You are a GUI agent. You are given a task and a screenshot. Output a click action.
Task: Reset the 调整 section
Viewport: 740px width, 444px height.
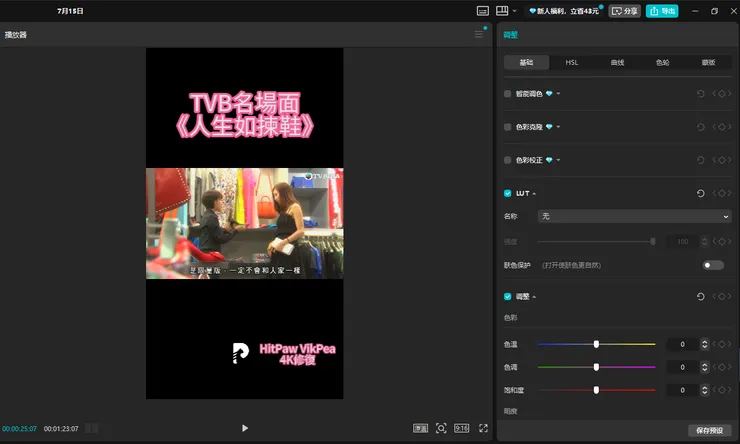pyautogui.click(x=701, y=296)
